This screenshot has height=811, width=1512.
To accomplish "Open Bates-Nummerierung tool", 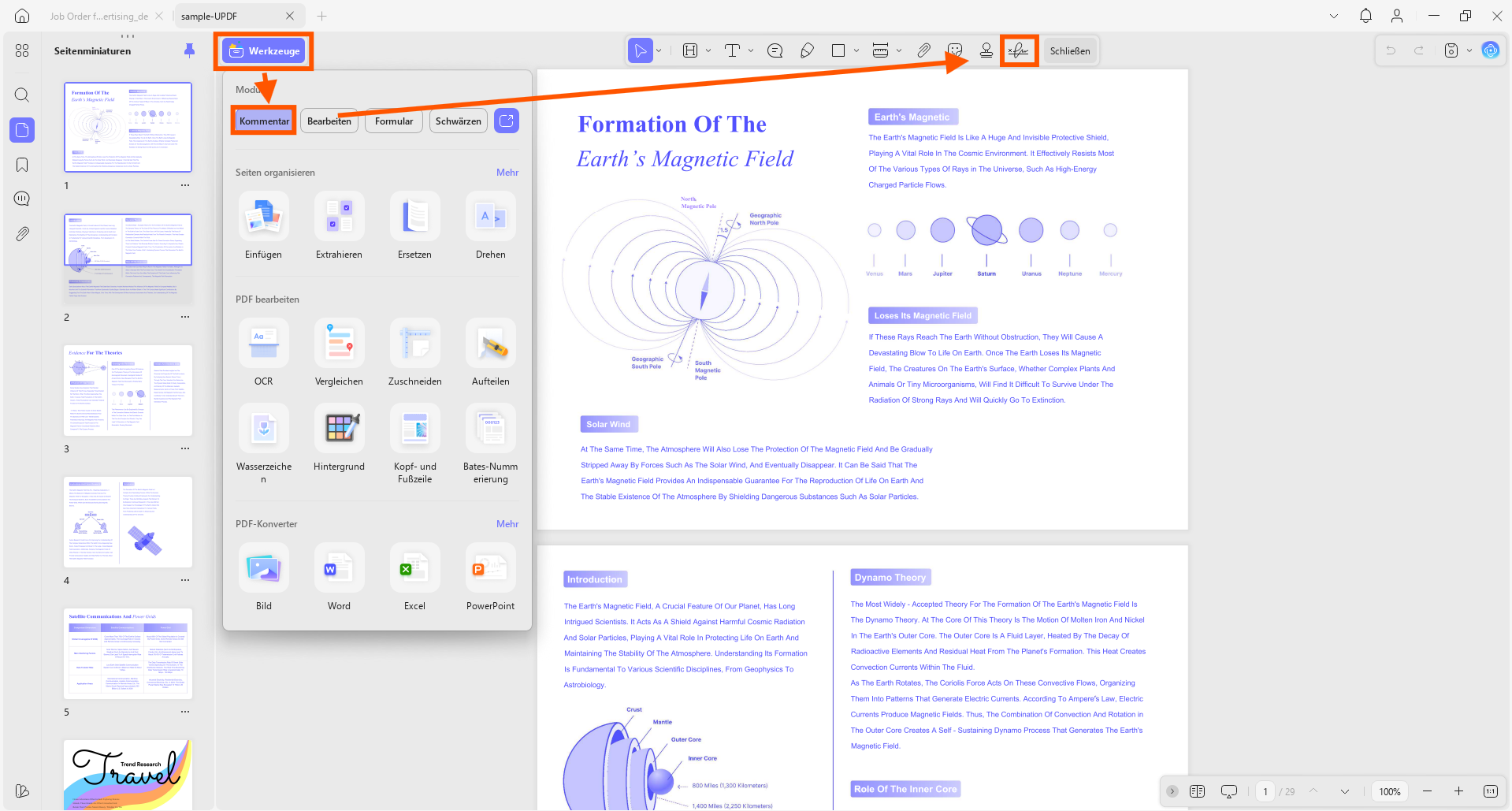I will [490, 444].
